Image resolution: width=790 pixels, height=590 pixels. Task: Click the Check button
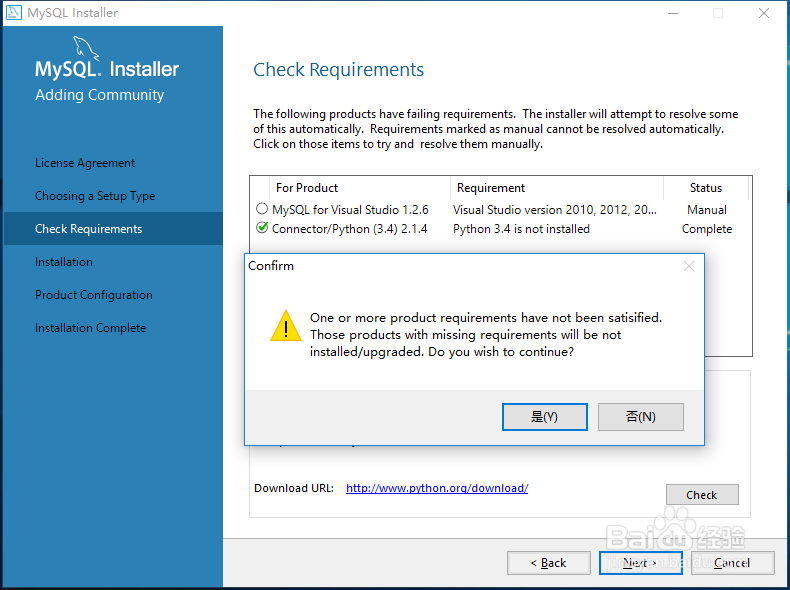point(702,495)
